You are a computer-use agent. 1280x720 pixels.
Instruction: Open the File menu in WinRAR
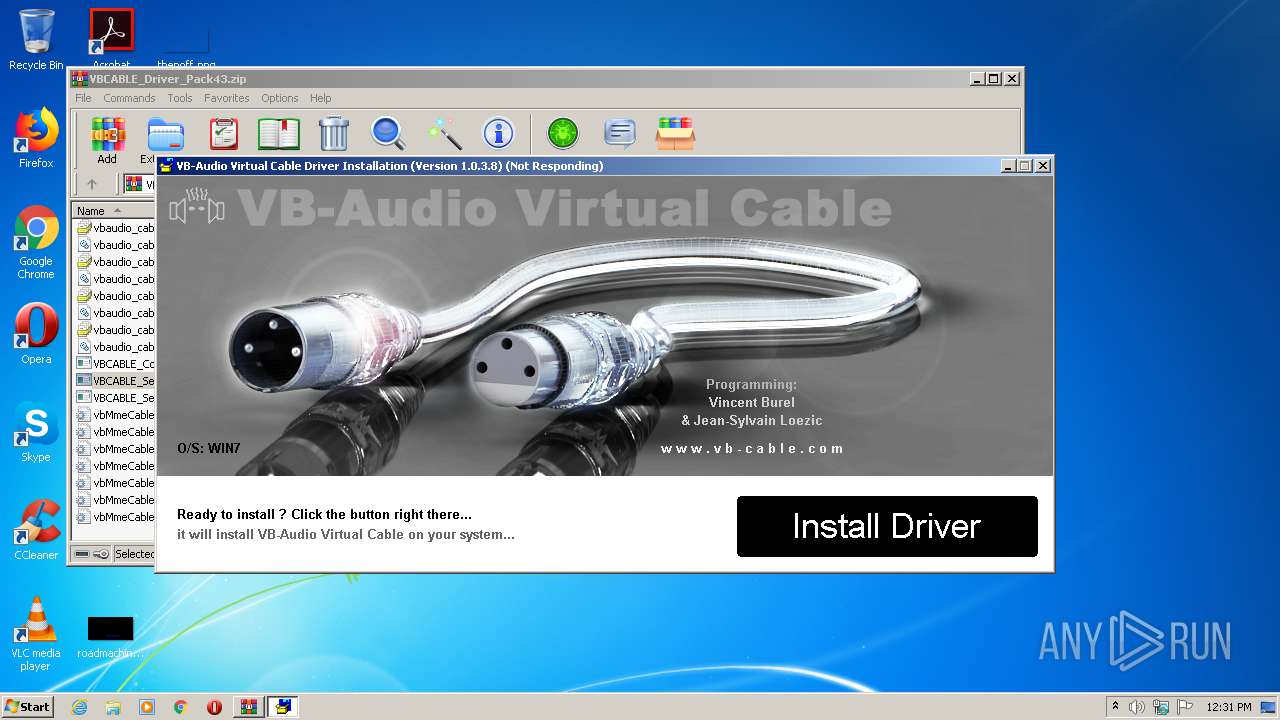(83, 98)
